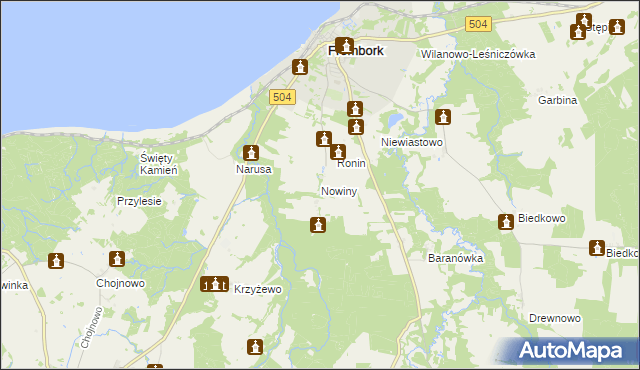Click the church cluster icon beside Krzyżewo
Viewport: 640px width, 370px height.
click(214, 284)
